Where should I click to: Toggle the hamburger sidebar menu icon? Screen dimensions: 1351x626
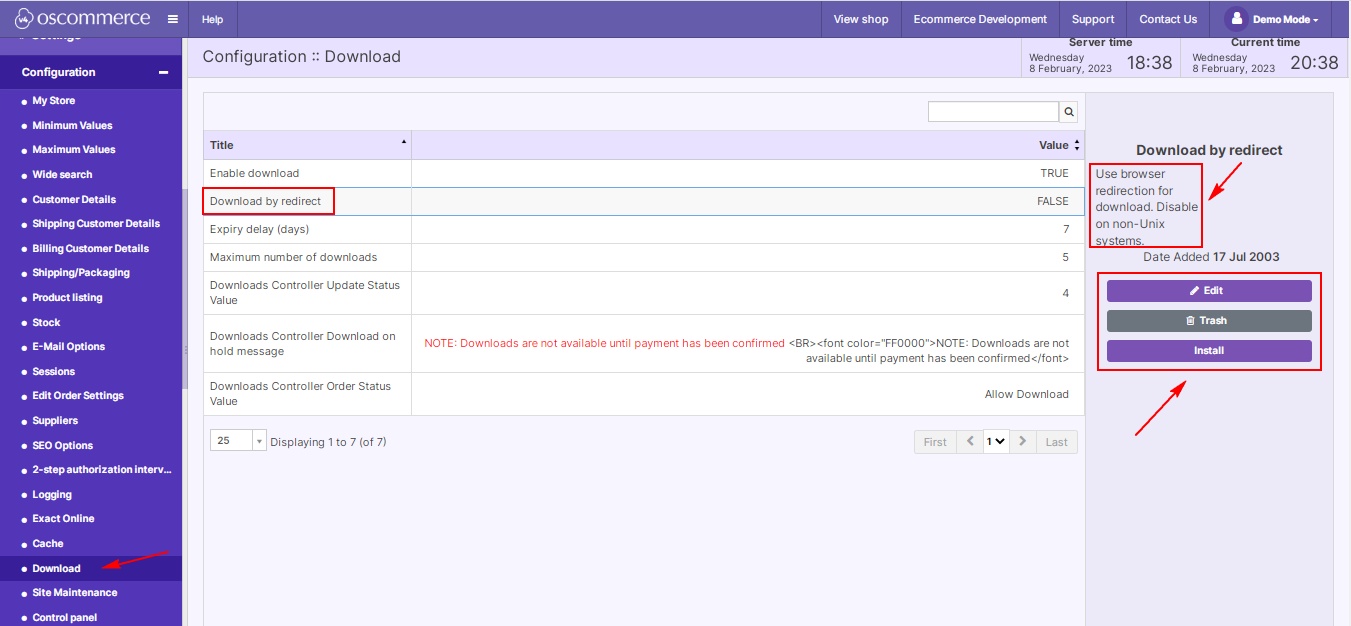[173, 19]
